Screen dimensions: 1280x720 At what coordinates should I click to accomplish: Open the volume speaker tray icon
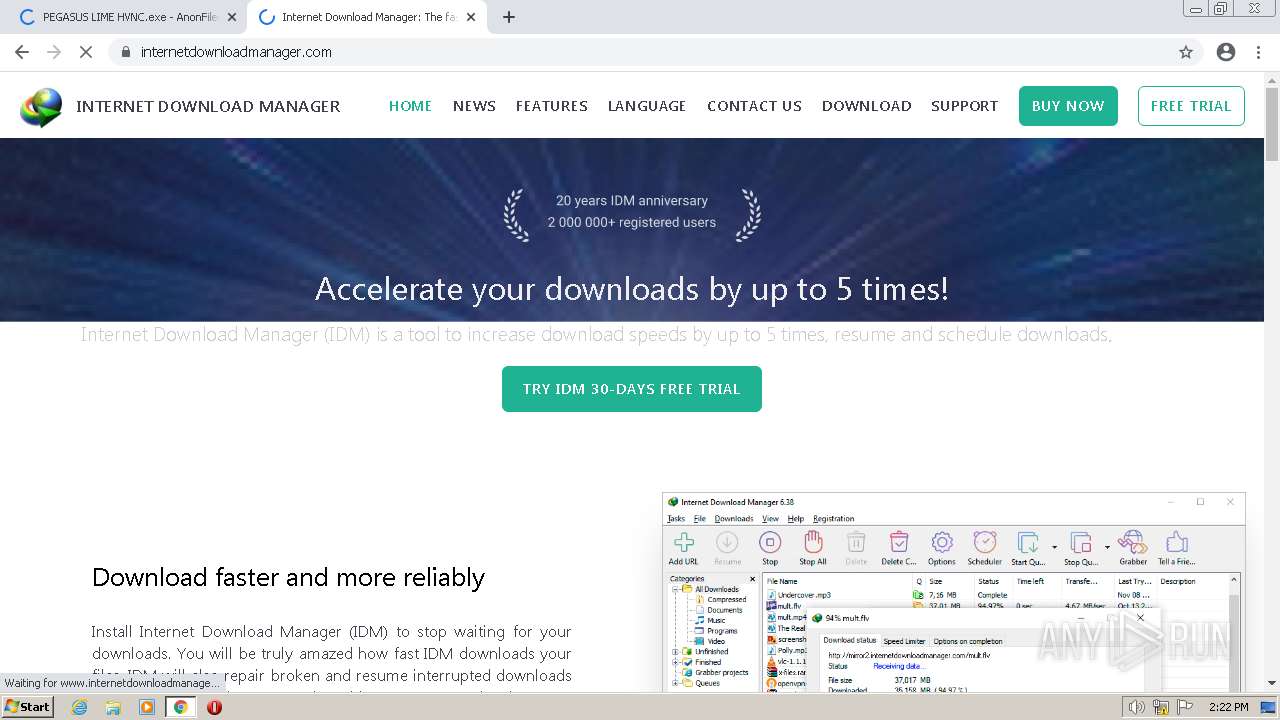pyautogui.click(x=1137, y=707)
